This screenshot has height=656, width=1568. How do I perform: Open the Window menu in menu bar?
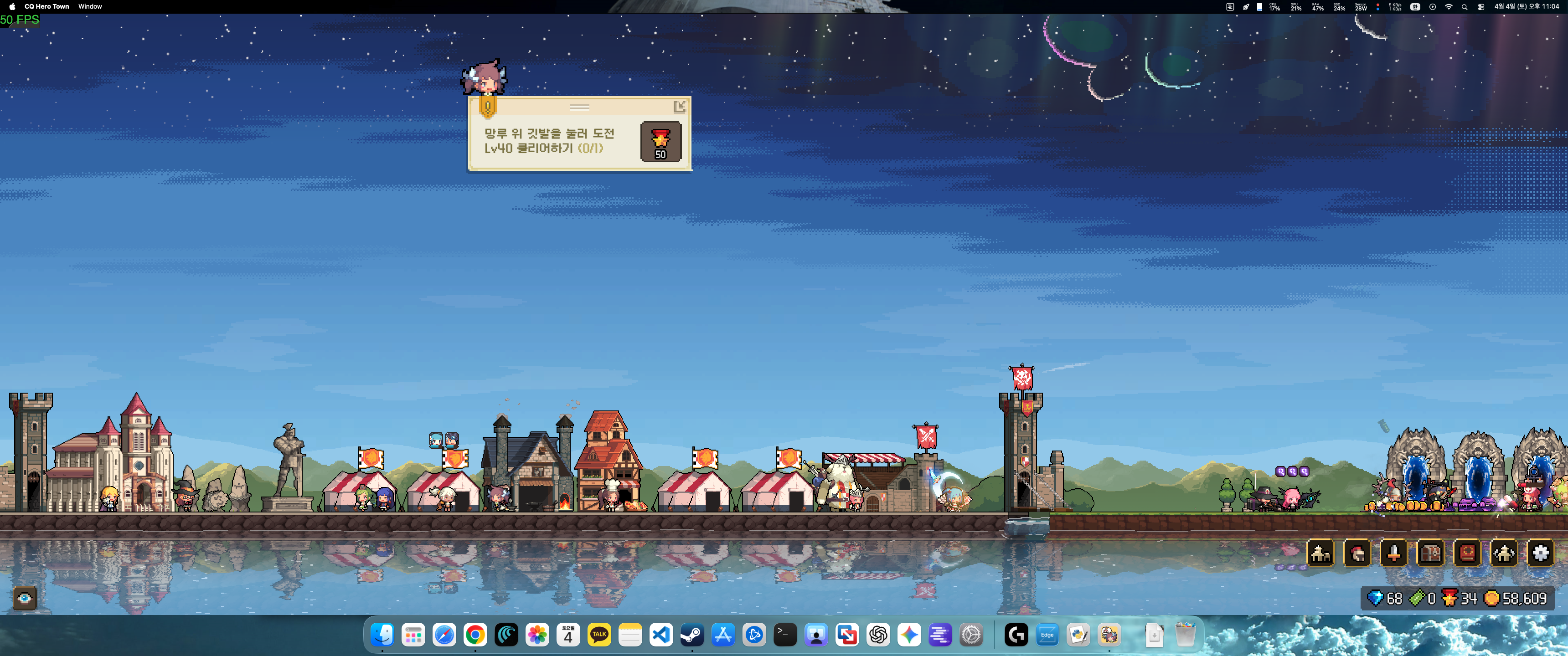90,6
